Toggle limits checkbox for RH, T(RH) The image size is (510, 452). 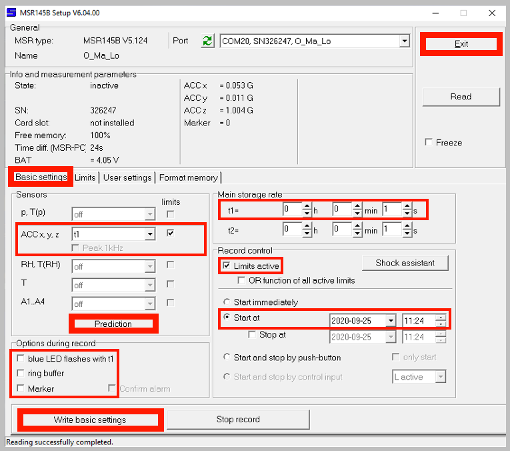coord(170,265)
